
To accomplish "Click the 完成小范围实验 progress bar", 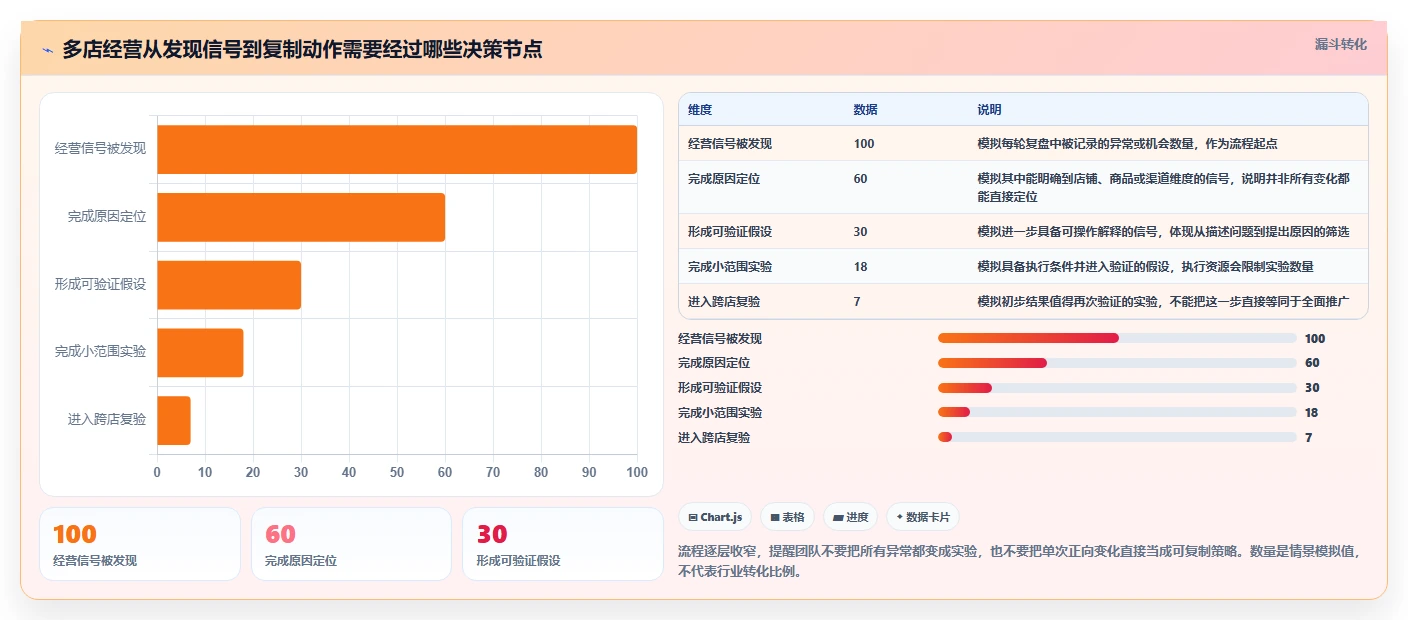I will 1117,412.
